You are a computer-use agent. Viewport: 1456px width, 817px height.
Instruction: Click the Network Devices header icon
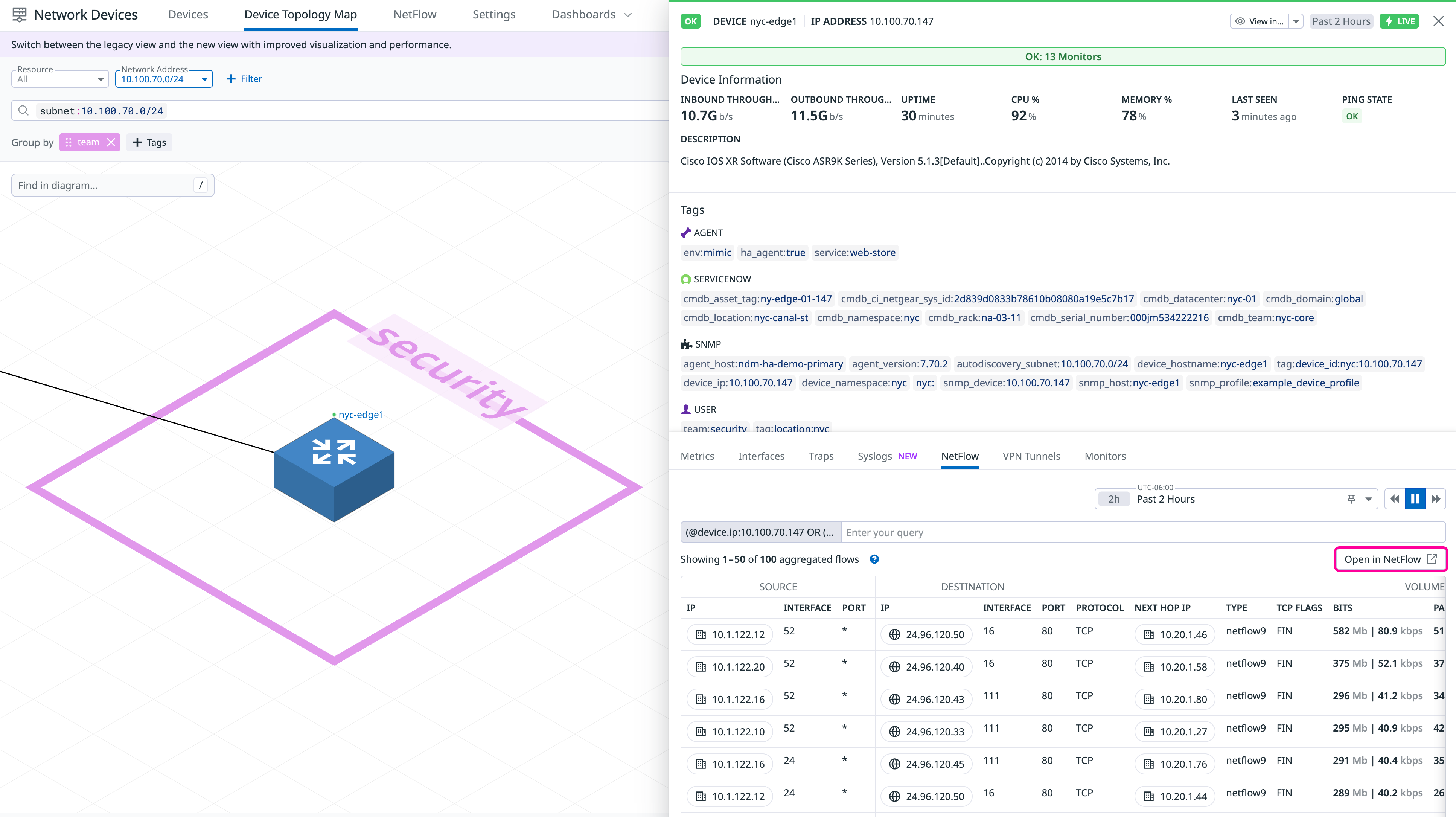[19, 15]
